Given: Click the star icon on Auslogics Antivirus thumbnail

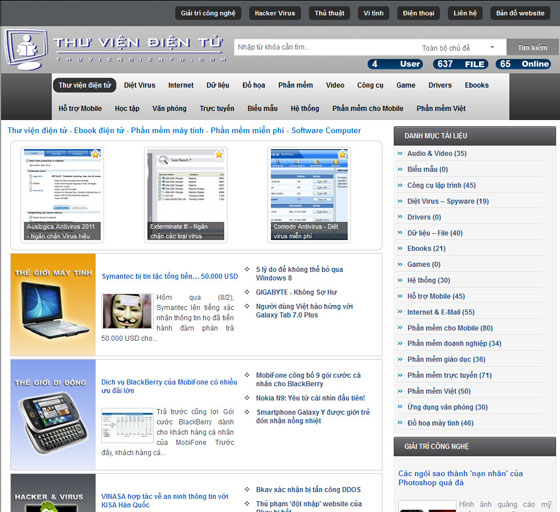Looking at the screenshot, I should [95, 154].
